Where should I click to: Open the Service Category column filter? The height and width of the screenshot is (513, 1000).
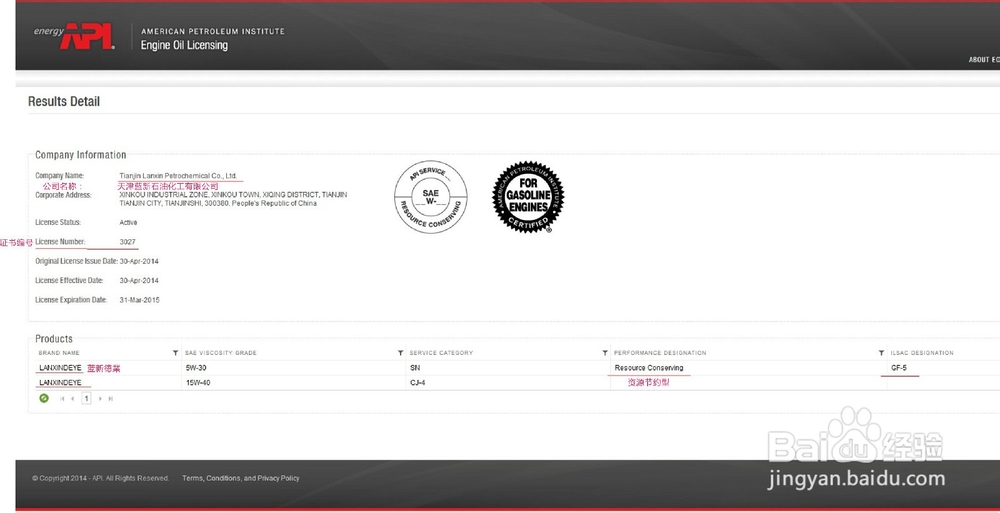coord(605,353)
